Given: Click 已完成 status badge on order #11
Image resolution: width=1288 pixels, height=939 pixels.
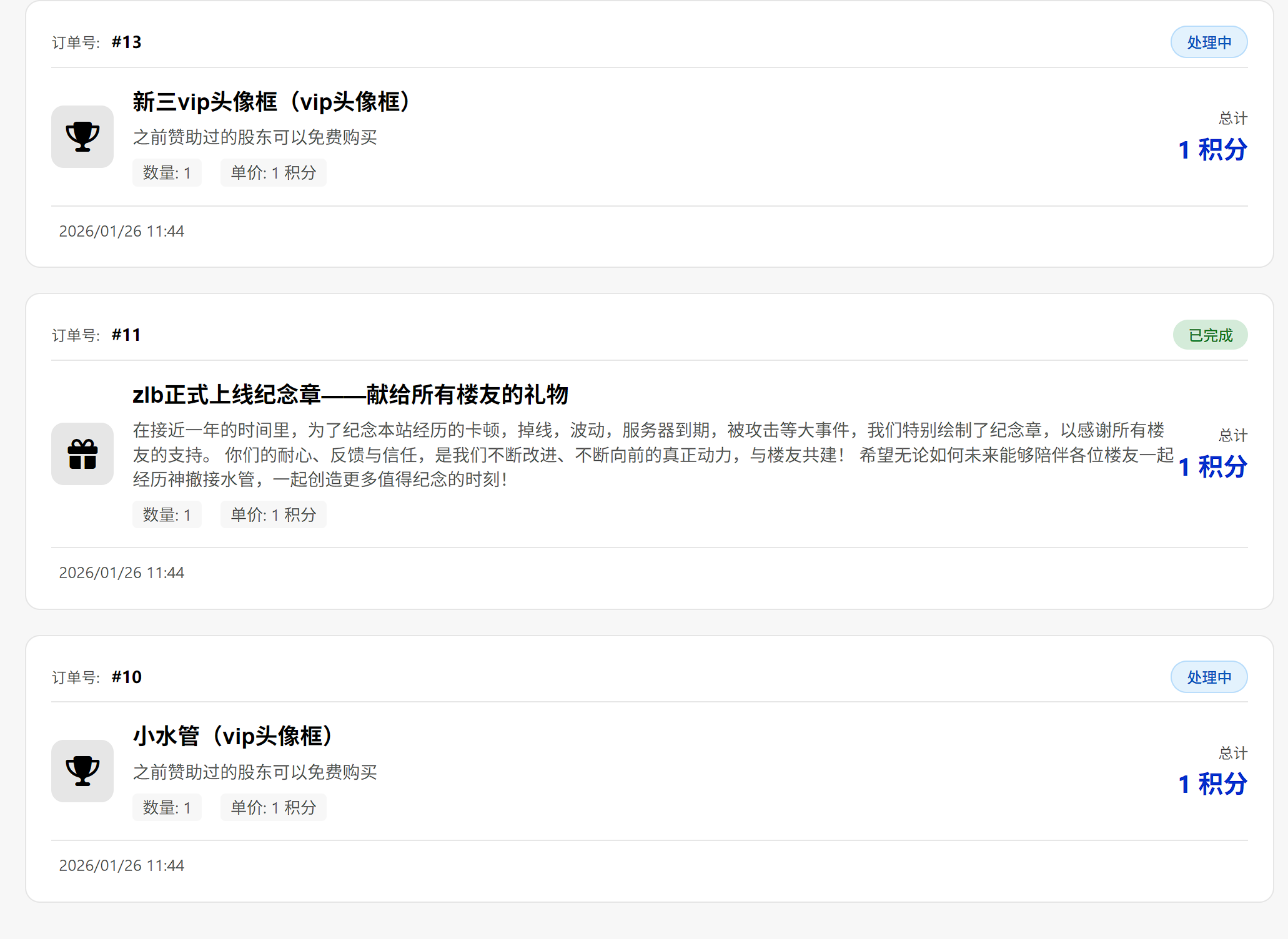Looking at the screenshot, I should (1210, 335).
